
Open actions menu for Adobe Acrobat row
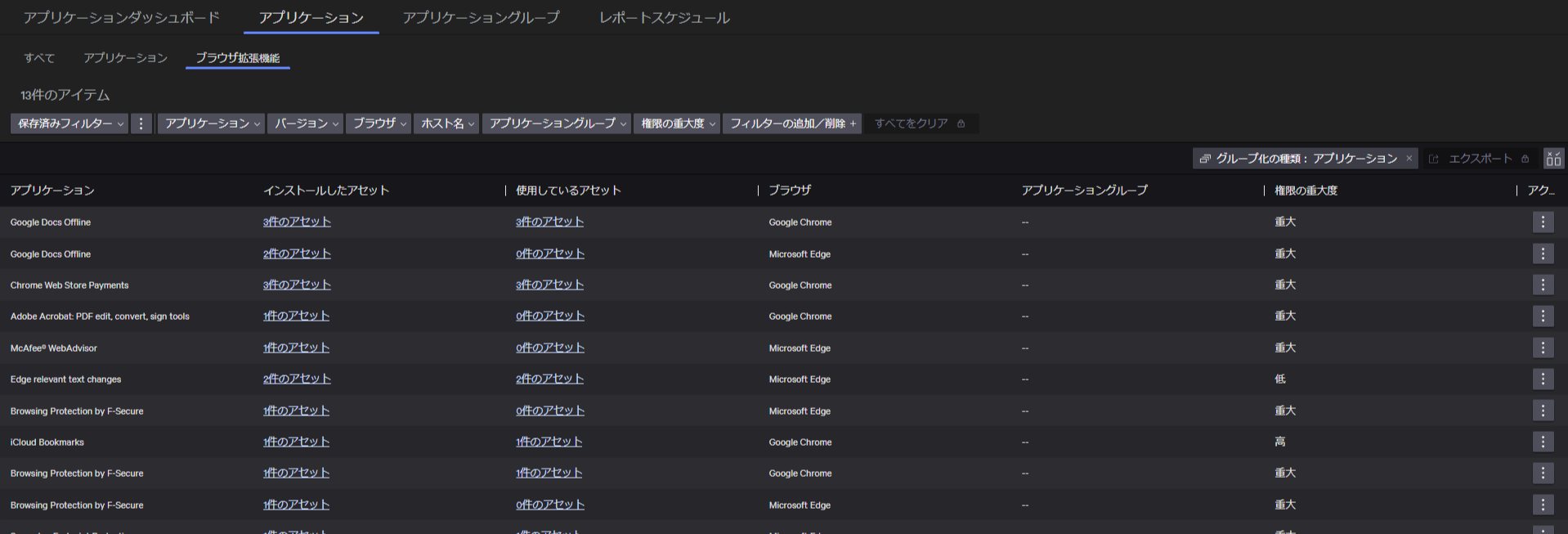point(1543,316)
